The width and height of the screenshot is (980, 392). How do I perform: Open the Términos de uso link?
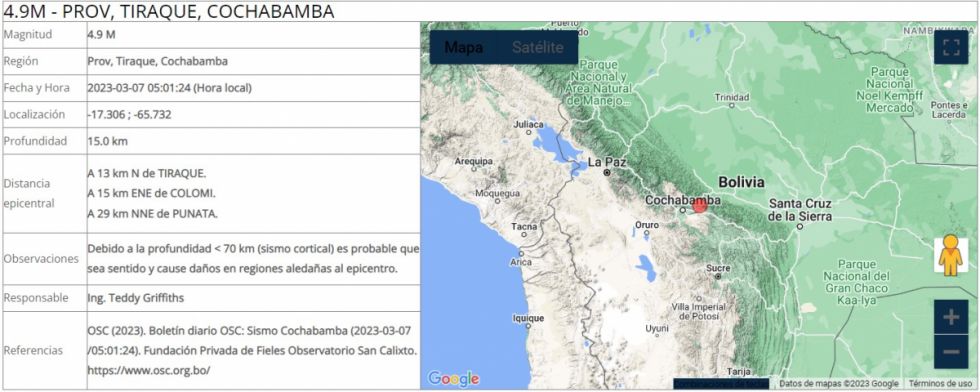click(941, 383)
